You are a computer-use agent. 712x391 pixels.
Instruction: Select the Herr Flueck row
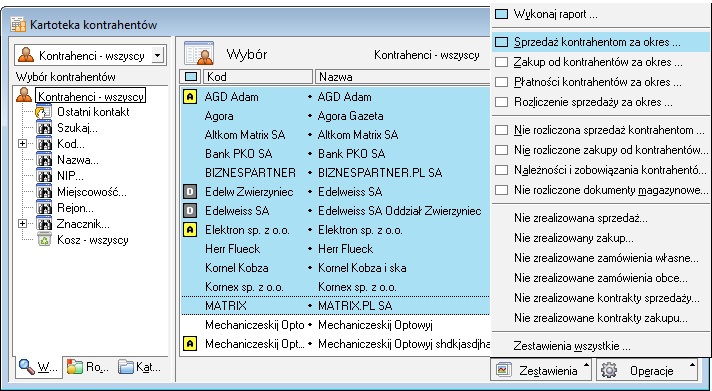pyautogui.click(x=336, y=249)
